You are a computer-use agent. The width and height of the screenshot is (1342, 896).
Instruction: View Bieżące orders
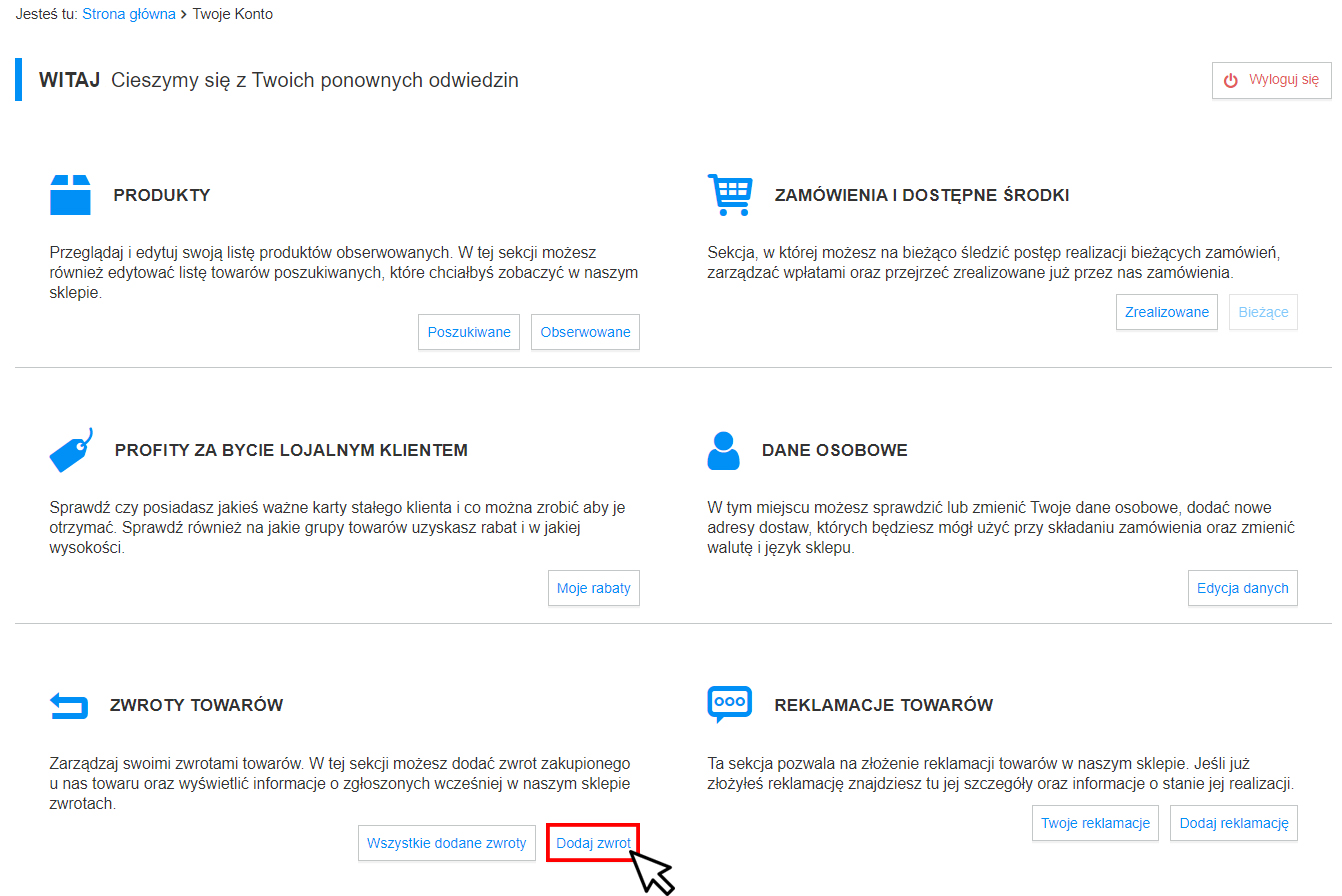click(1263, 312)
